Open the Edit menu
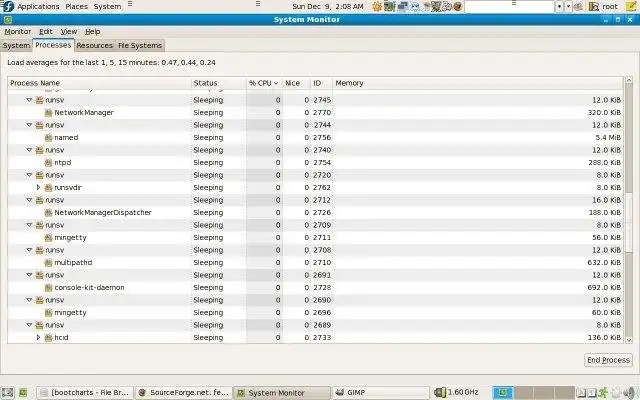Viewport: 640px width, 400px height. click(46, 31)
